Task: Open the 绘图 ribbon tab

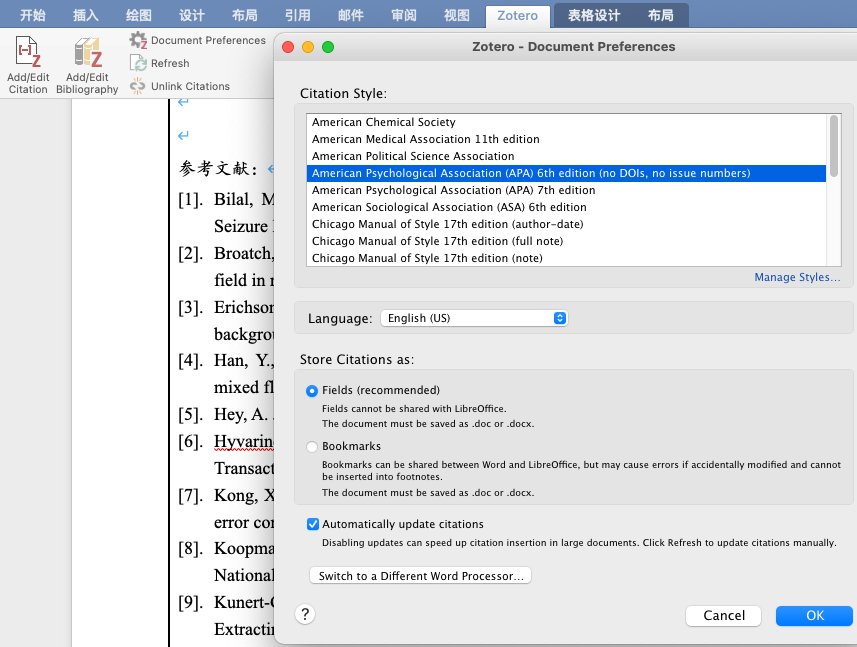Action: click(138, 15)
